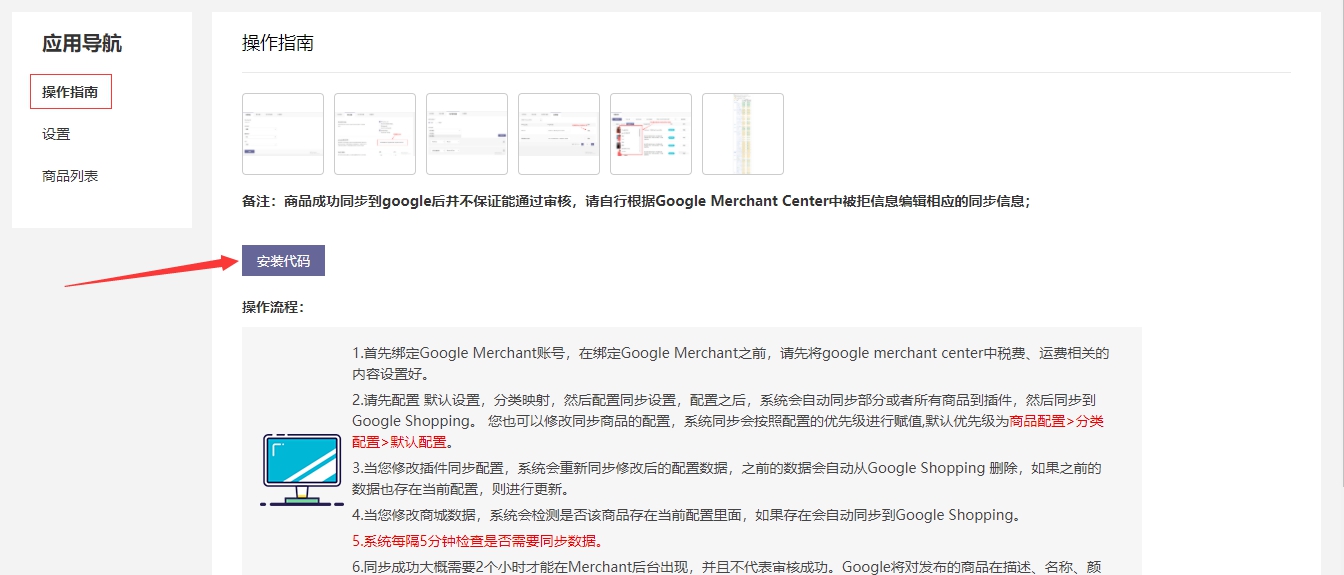
Task: Click step 4 about modifying store data
Action: click(x=686, y=515)
